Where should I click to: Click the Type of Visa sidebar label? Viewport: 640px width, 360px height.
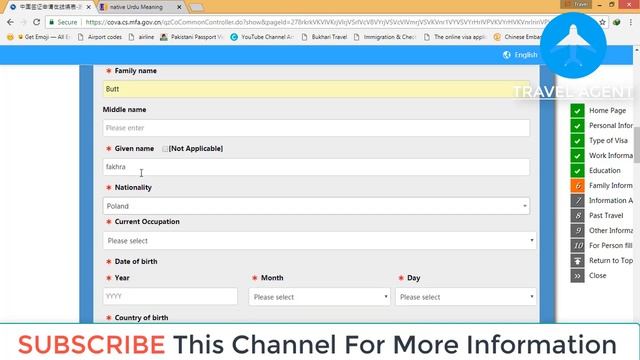[x=608, y=141]
